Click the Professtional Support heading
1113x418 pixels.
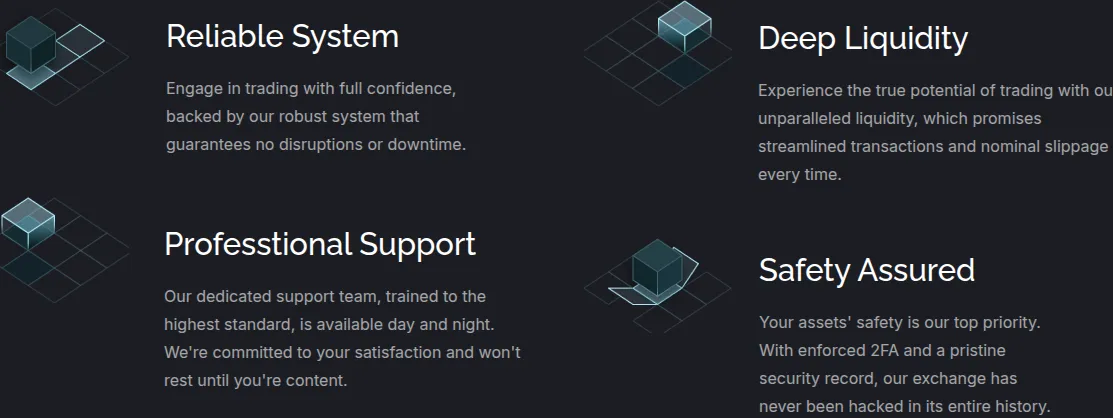[x=320, y=244]
